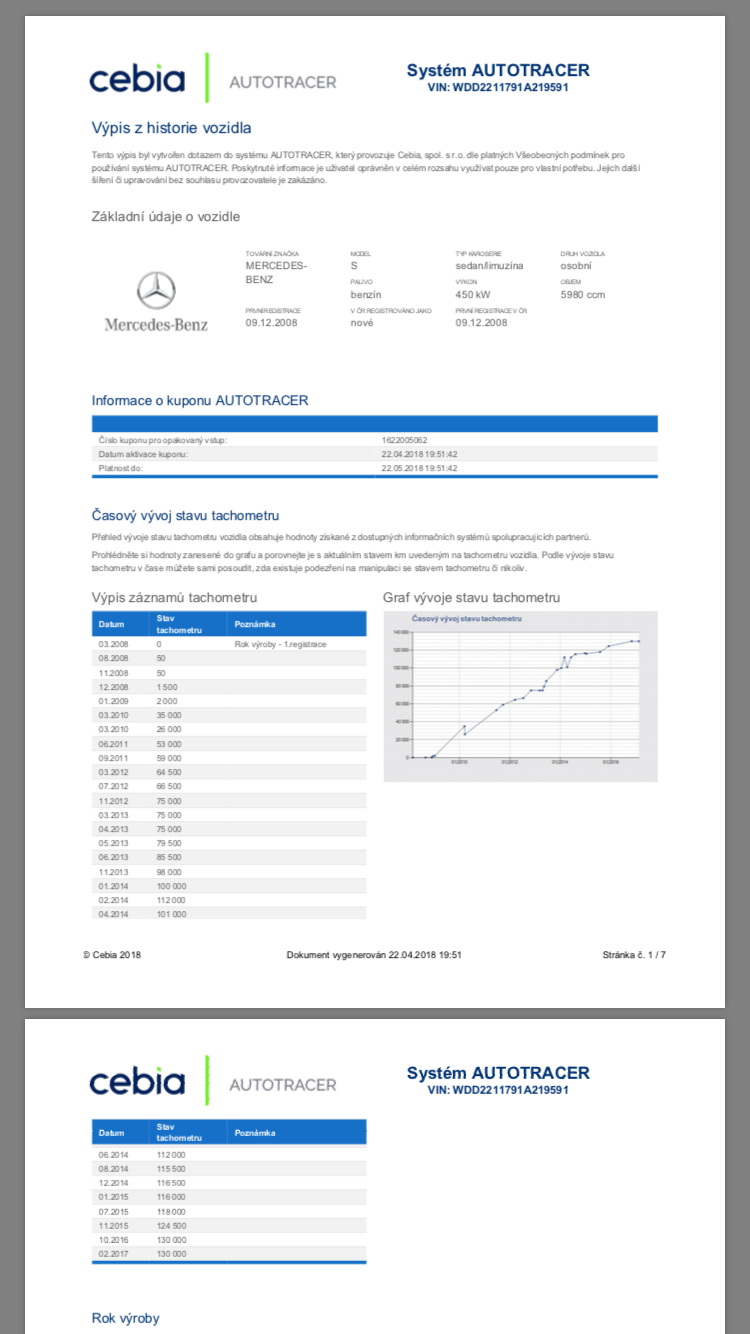Click the tachometer value '116 500'
The width and height of the screenshot is (750, 1334).
coord(171,1182)
